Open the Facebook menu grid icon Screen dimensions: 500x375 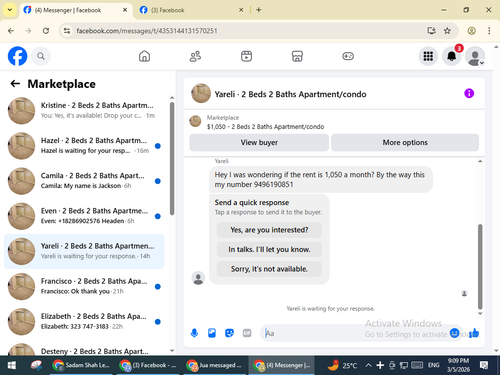[428, 56]
